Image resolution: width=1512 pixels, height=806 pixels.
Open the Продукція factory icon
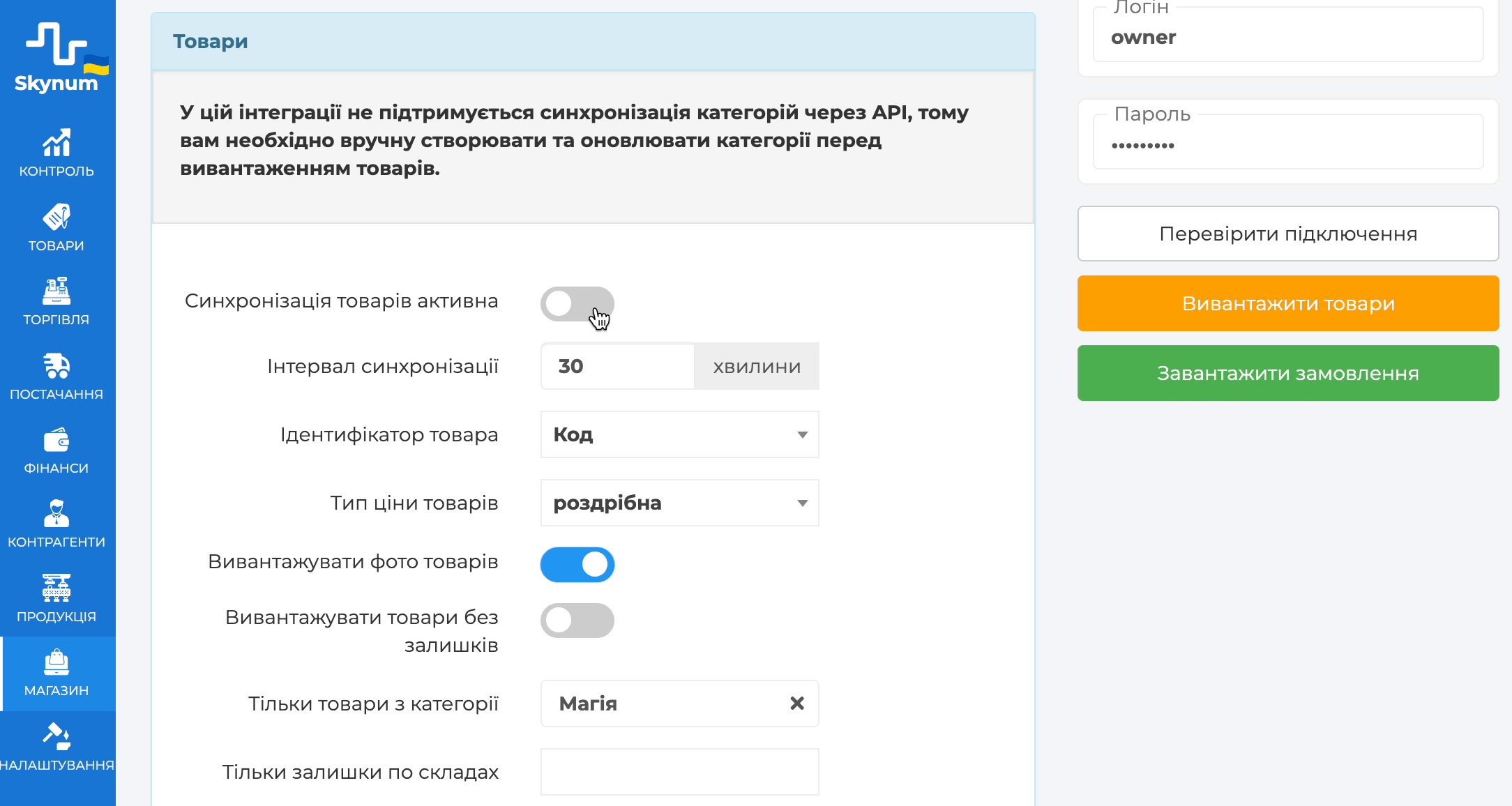coord(56,588)
